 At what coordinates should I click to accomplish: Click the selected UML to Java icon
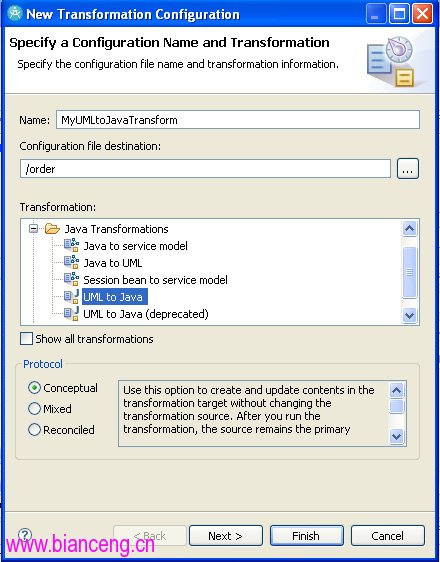coord(71,296)
